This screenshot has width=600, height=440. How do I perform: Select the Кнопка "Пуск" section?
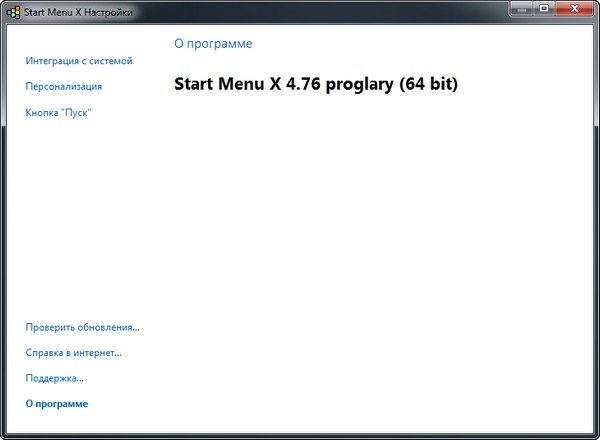coord(58,112)
